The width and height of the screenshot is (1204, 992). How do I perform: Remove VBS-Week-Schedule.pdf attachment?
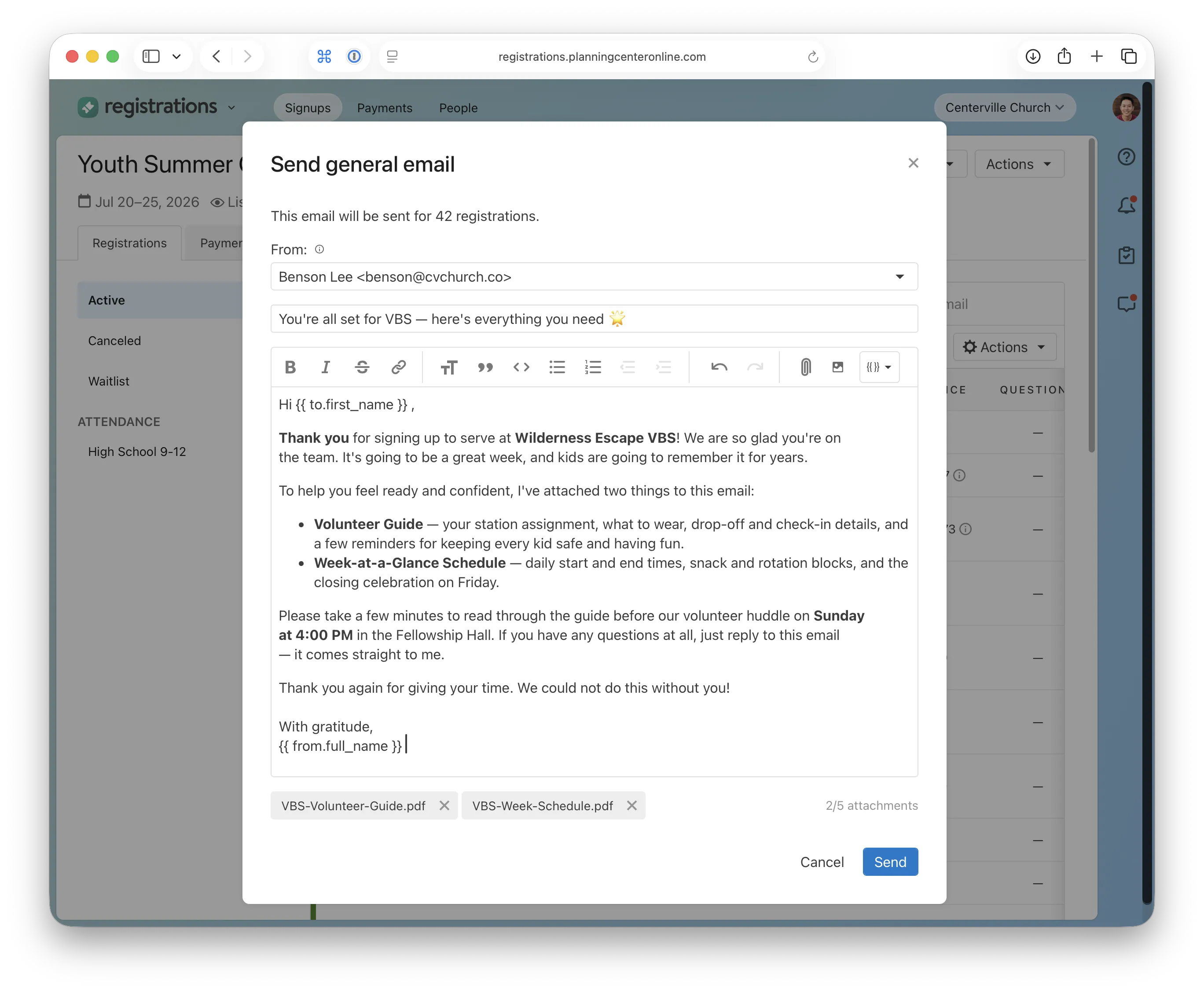(x=631, y=806)
